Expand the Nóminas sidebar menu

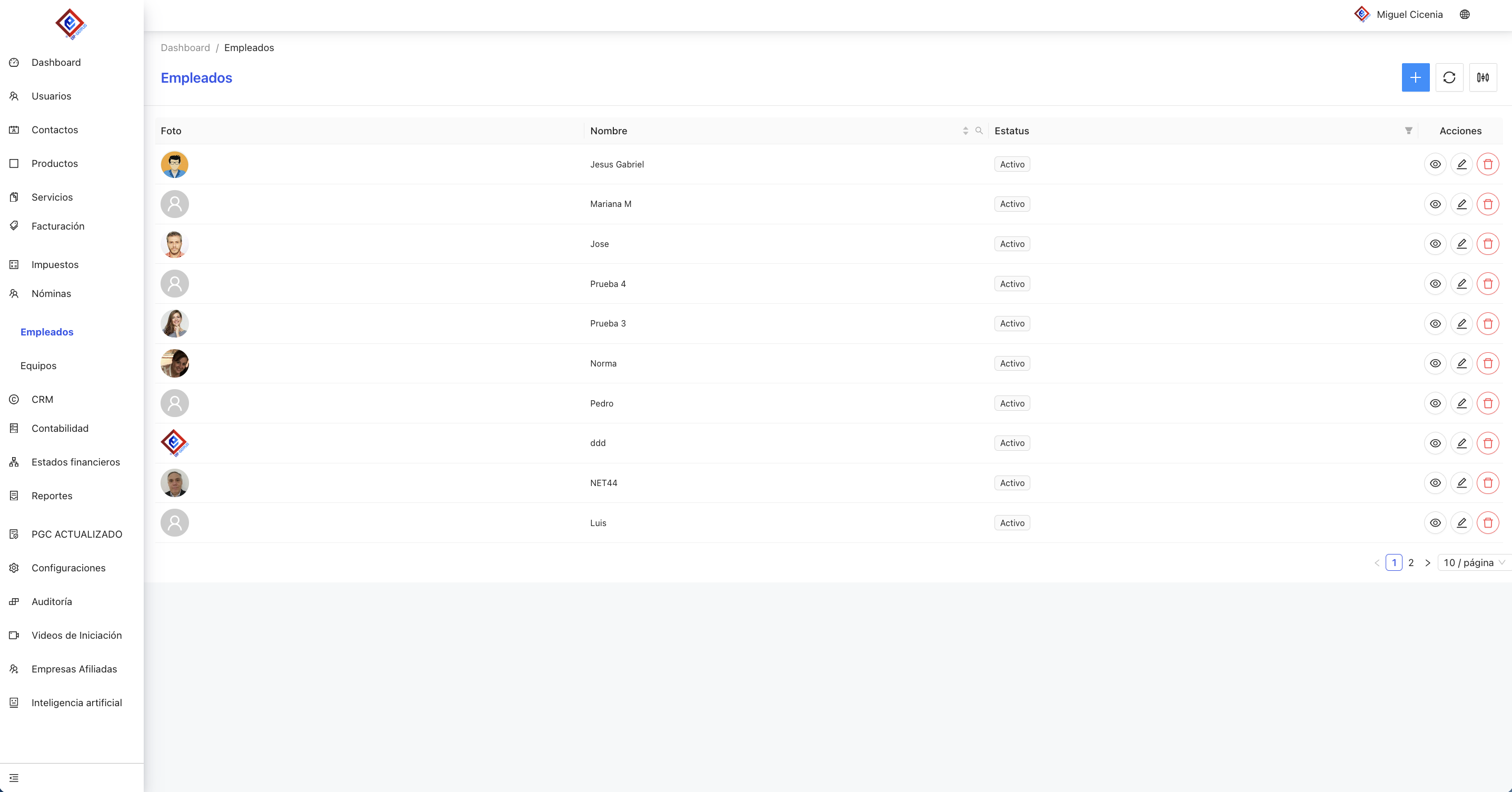51,293
